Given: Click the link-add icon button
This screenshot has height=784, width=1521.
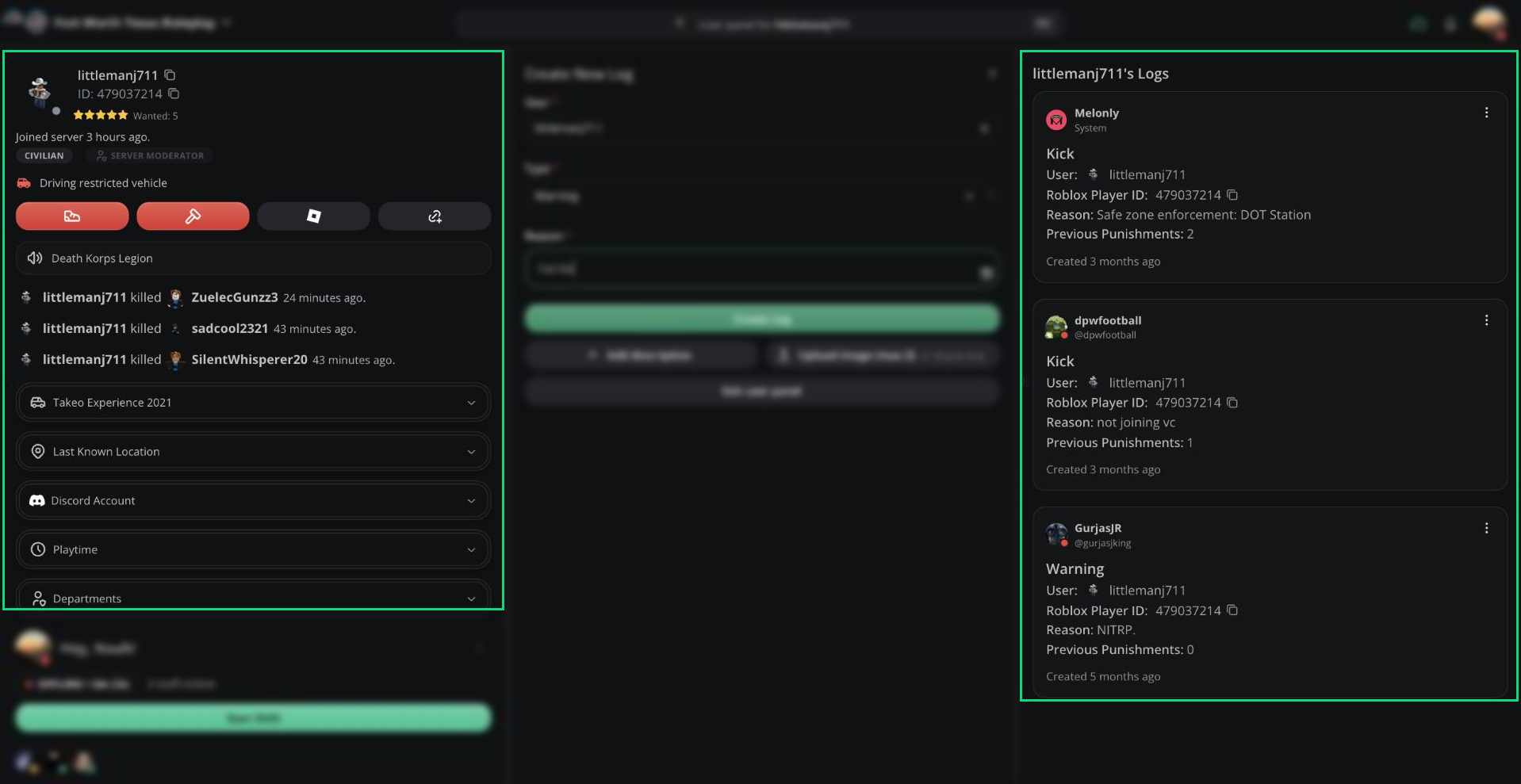Looking at the screenshot, I should [x=435, y=216].
